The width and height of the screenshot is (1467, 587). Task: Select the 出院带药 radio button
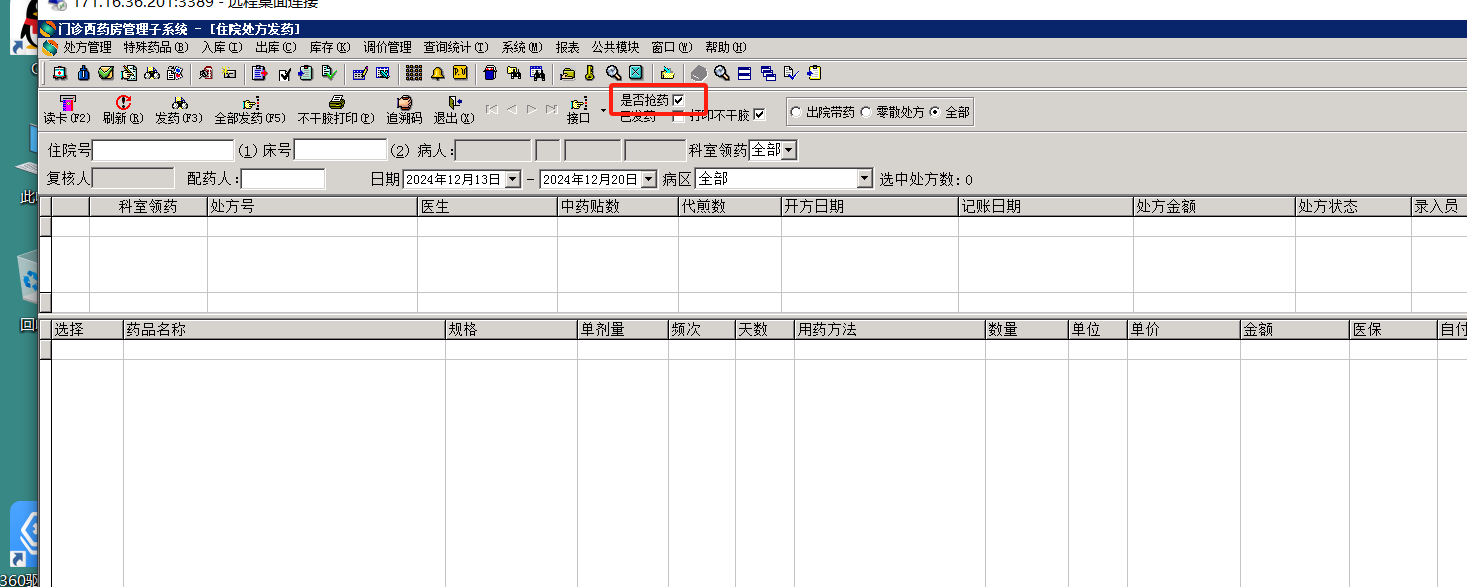tap(796, 112)
